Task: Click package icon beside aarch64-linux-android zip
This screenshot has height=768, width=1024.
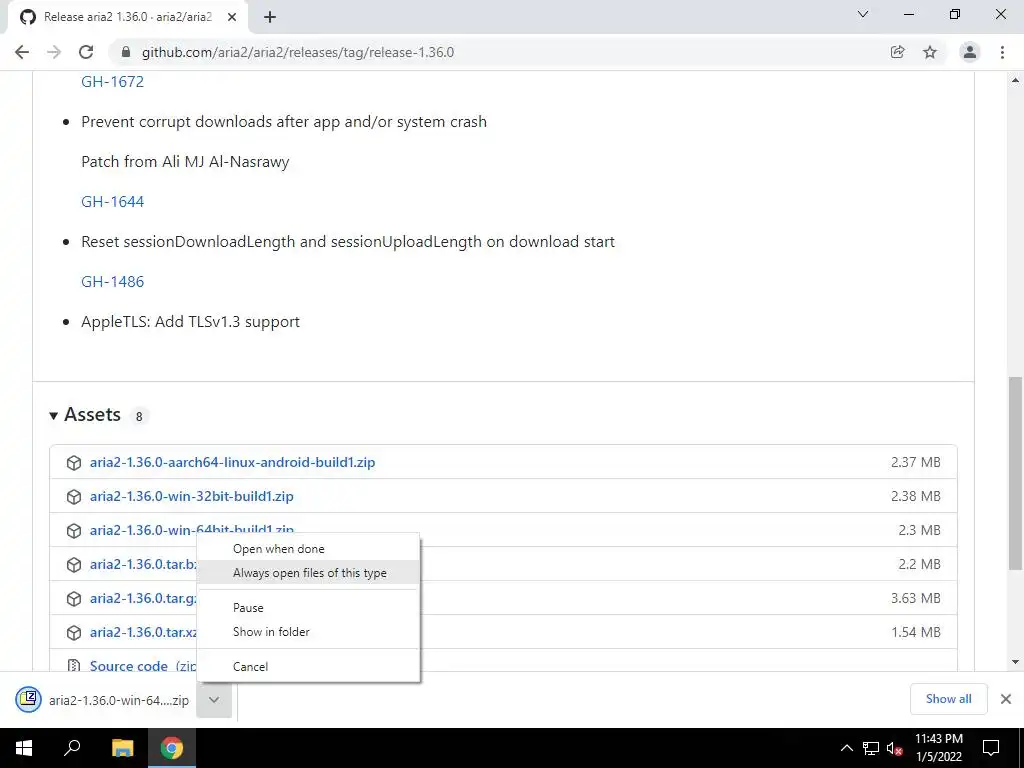Action: point(74,462)
